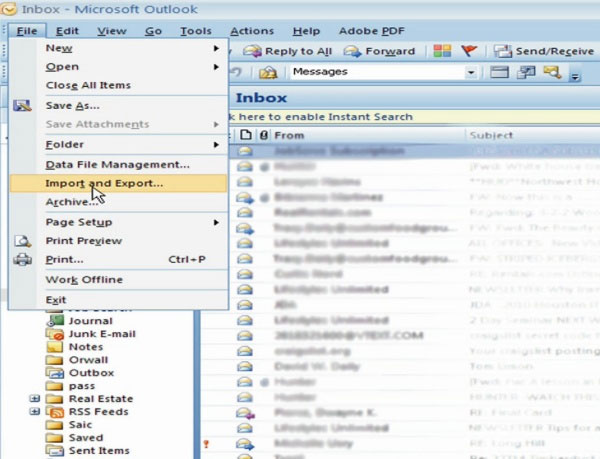
Task: Click the RSS Feeds orange icon
Action: pyautogui.click(x=55, y=412)
